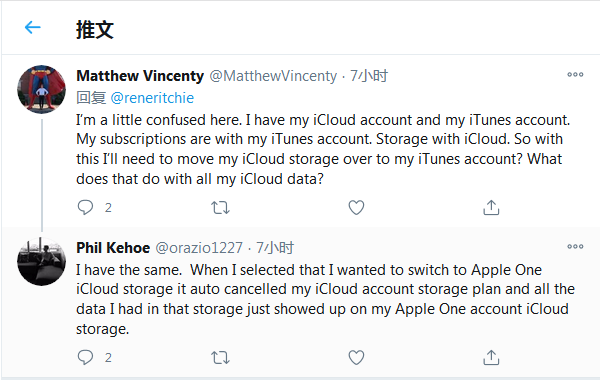The height and width of the screenshot is (380, 600).
Task: Like Matthew Vincenty's tweet
Action: tap(356, 207)
